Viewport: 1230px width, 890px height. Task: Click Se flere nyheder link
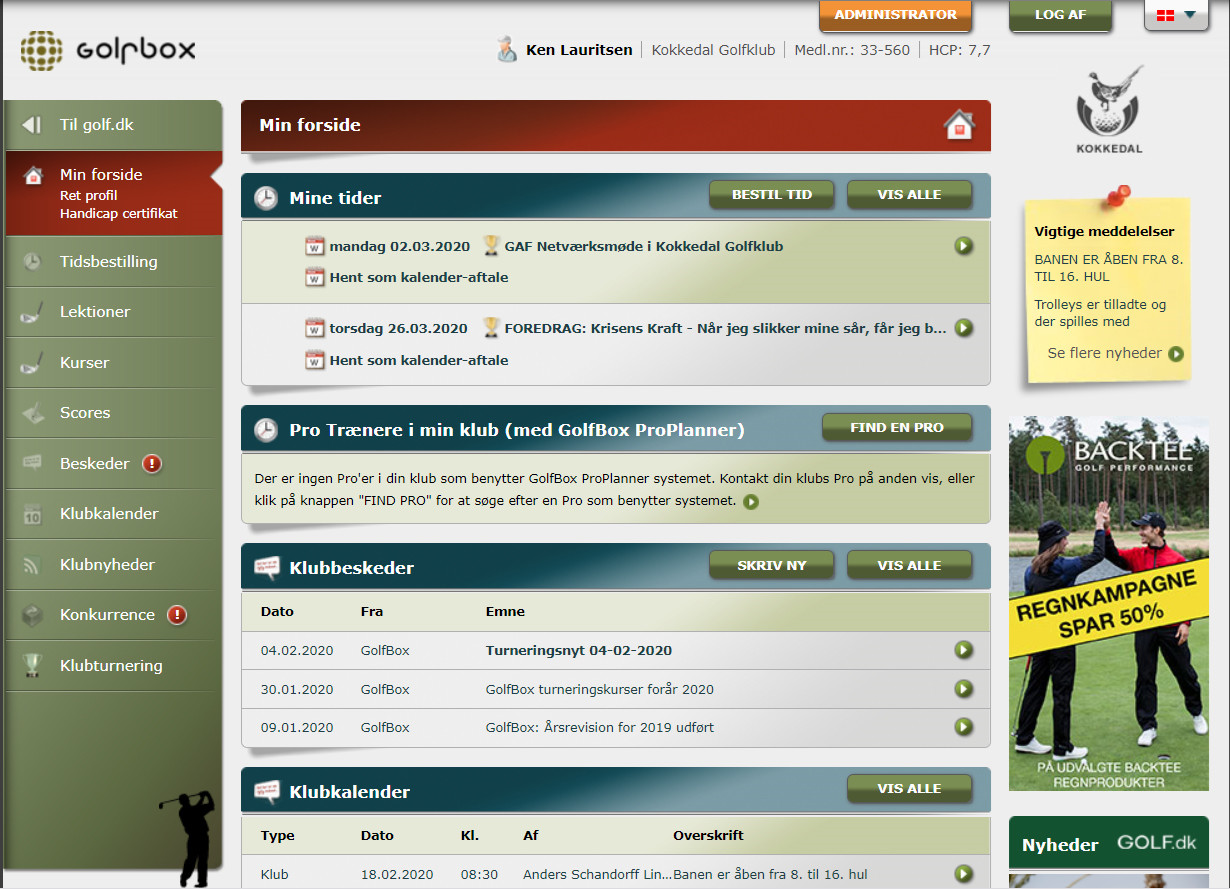pos(1105,353)
